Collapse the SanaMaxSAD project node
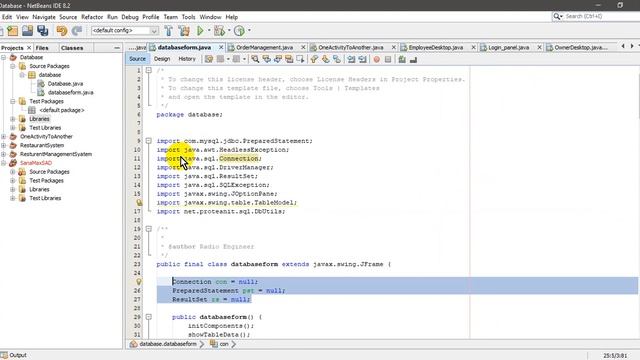640x360 pixels. 4,163
